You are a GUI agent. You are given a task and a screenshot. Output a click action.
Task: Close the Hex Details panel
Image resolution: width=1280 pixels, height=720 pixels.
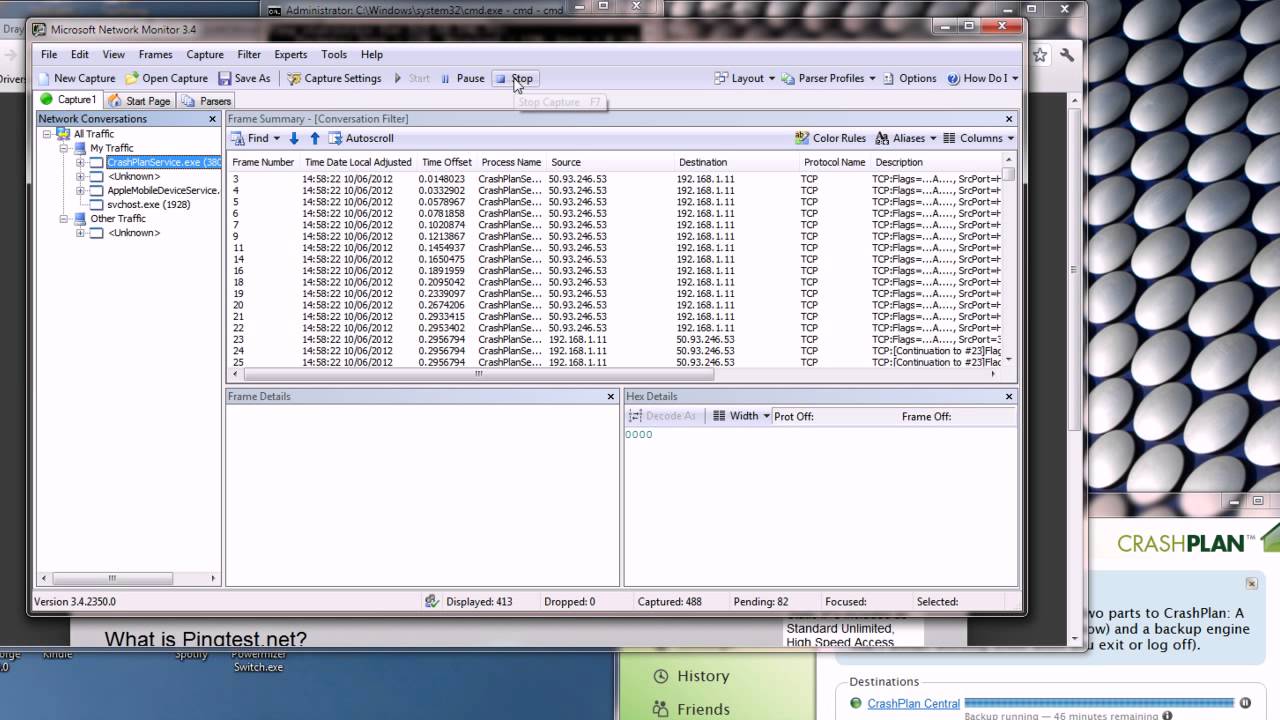tap(1009, 397)
